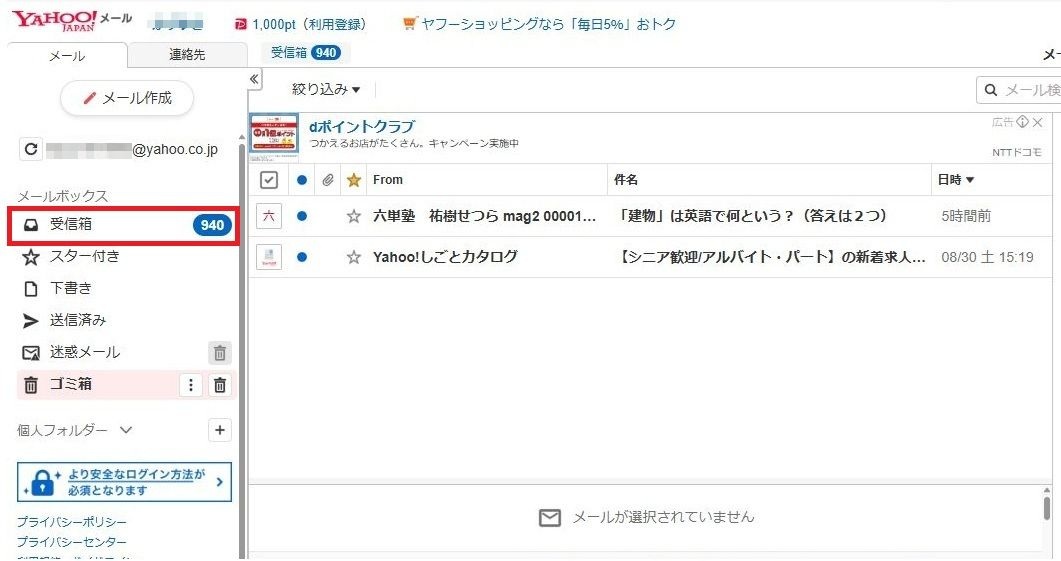Star the 六単塾 email

(x=353, y=216)
